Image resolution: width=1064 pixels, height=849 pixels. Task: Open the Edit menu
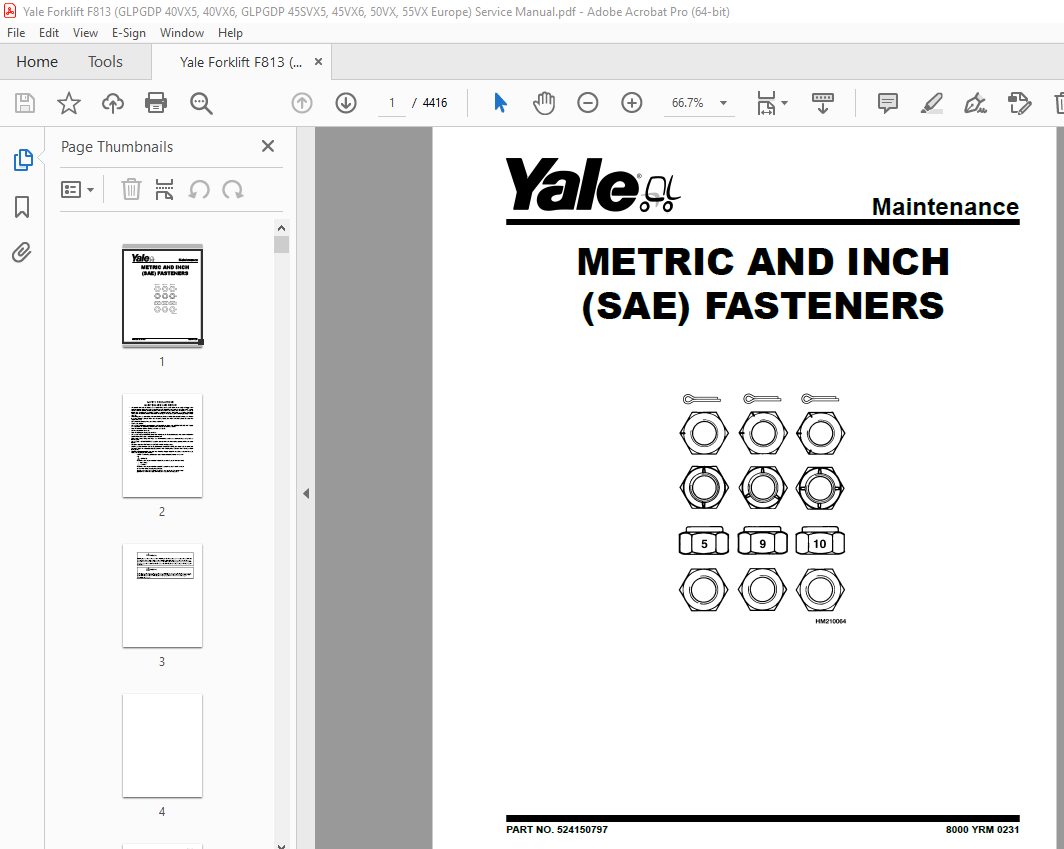[x=48, y=33]
